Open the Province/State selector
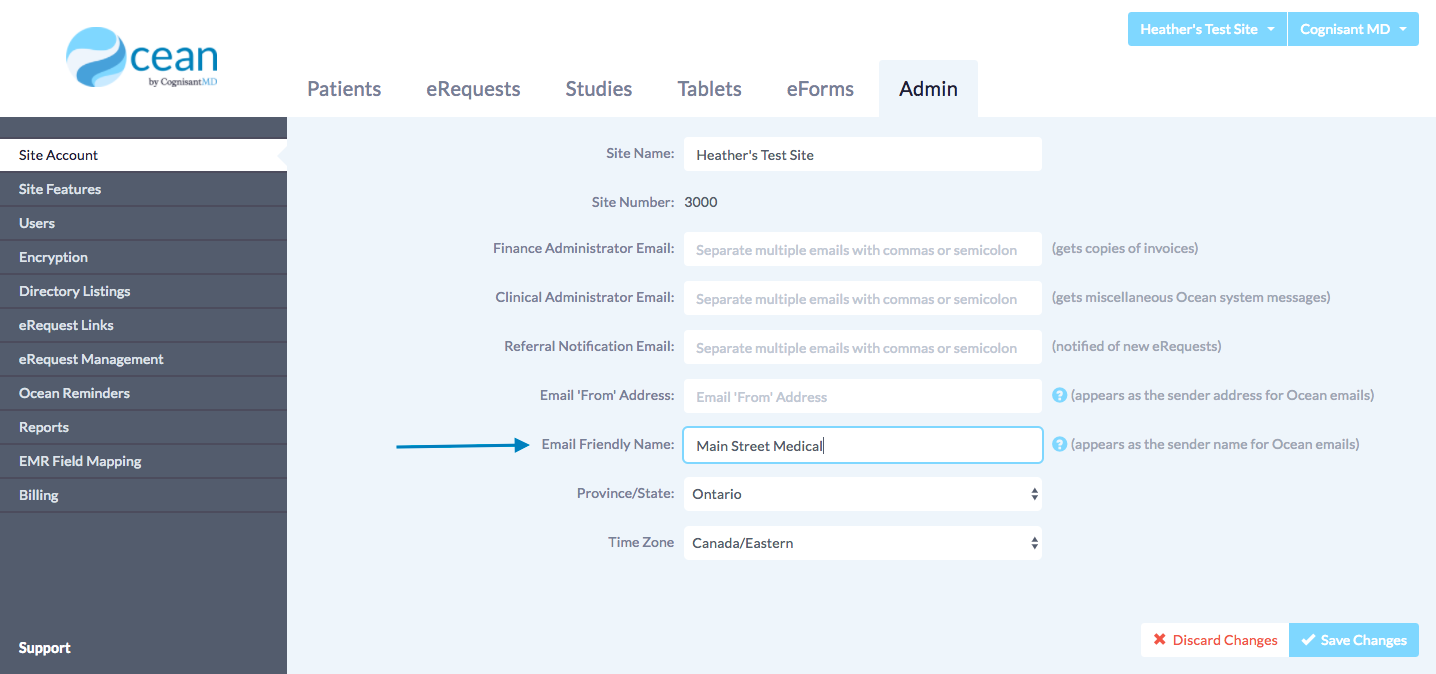 862,494
